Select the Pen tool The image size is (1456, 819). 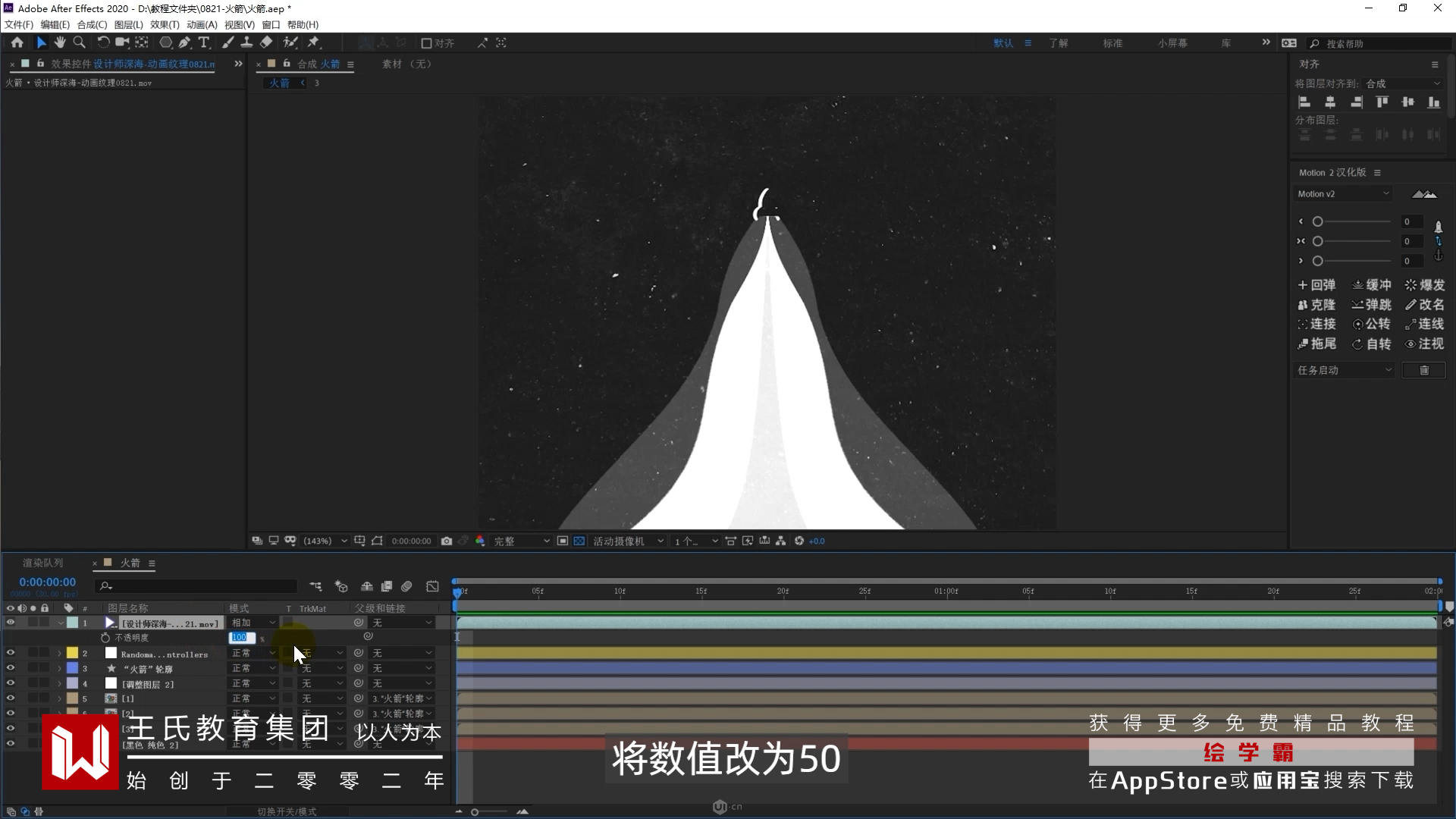(184, 42)
